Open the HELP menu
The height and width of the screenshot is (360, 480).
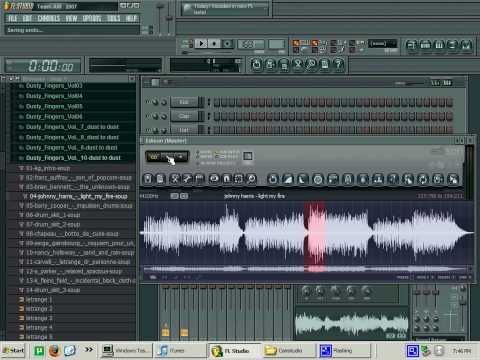(131, 18)
